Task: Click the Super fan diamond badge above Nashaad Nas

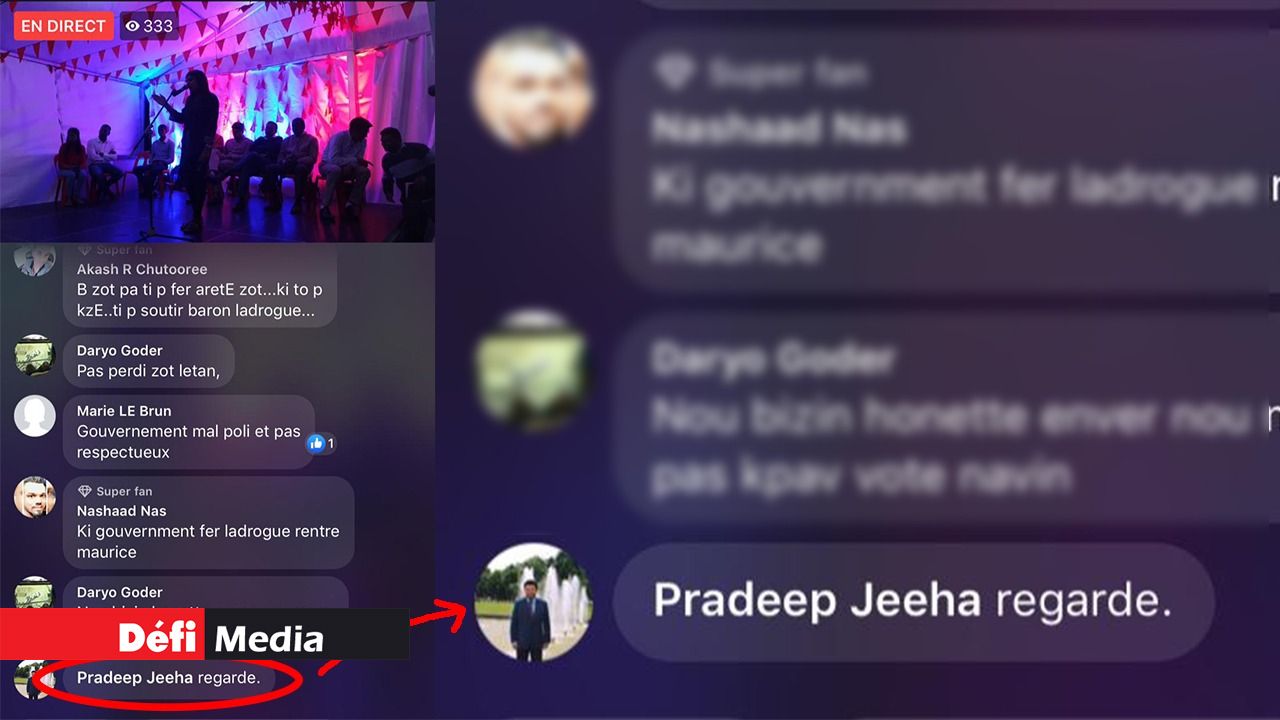Action: (x=85, y=491)
